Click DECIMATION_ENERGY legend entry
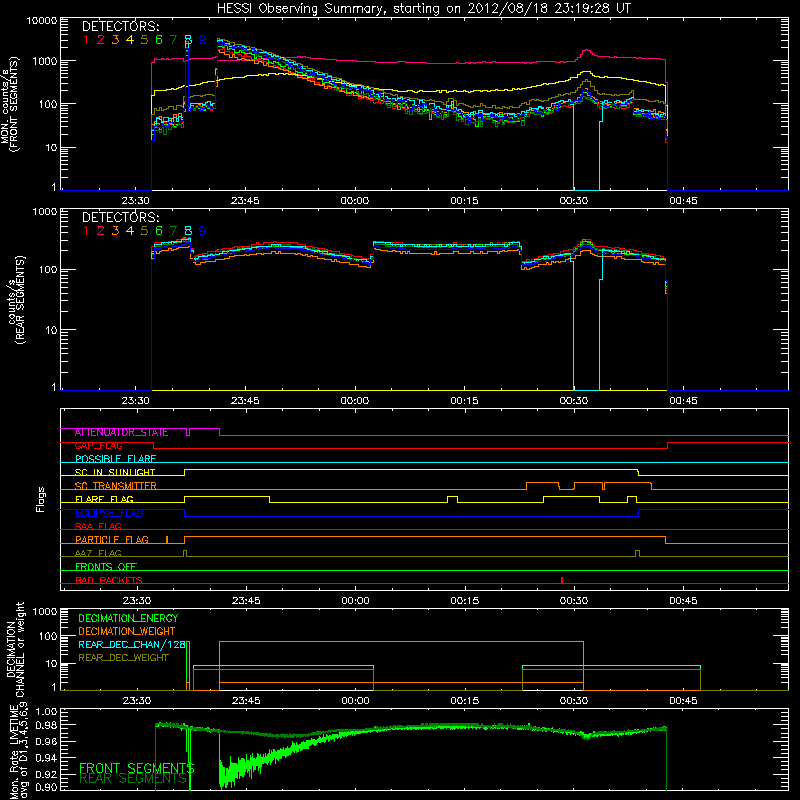This screenshot has height=800, width=800. tap(128, 618)
